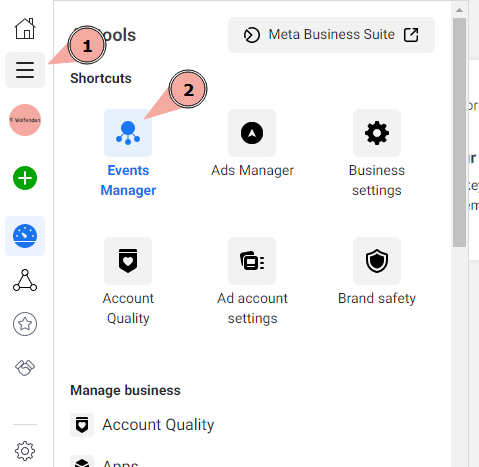This screenshot has height=467, width=479.
Task: Open Meta Business Suite button
Action: click(x=331, y=35)
